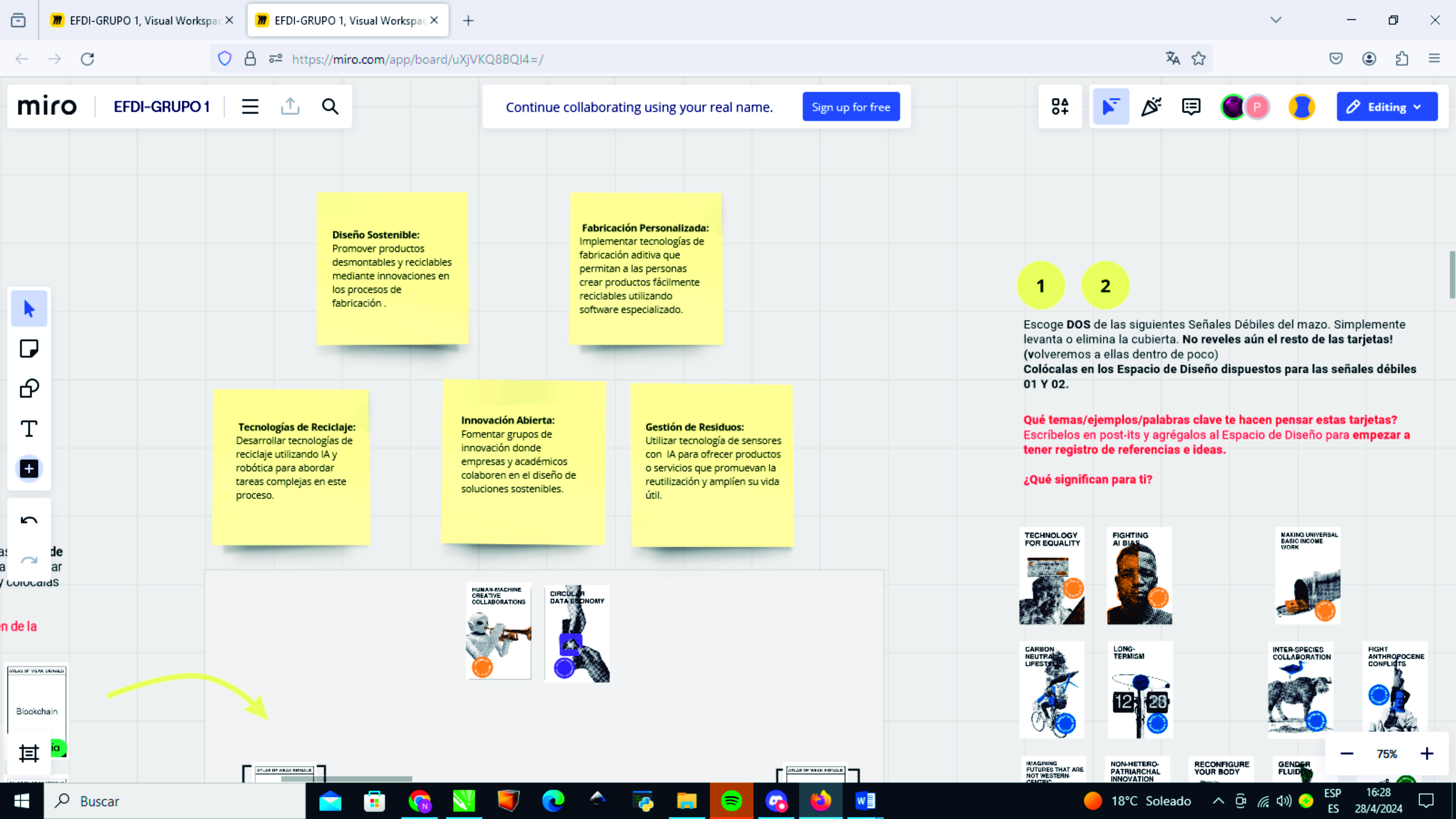This screenshot has height=819, width=1456.
Task: Search the board with magnifier icon
Action: [330, 106]
